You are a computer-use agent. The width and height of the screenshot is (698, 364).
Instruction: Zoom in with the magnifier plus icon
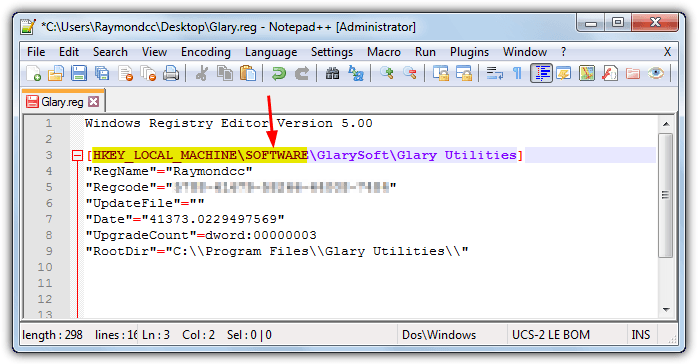pyautogui.click(x=386, y=73)
